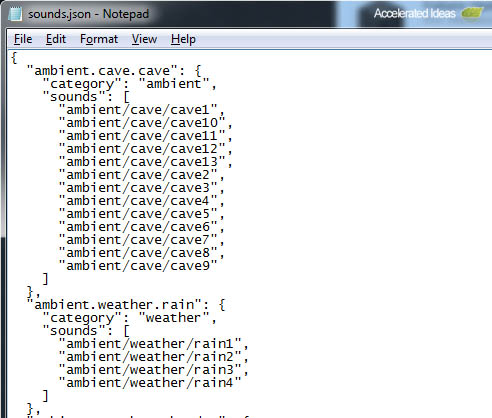Click the "ambient/cave/cave10" entry
This screenshot has height=418, width=492.
[x=145, y=123]
